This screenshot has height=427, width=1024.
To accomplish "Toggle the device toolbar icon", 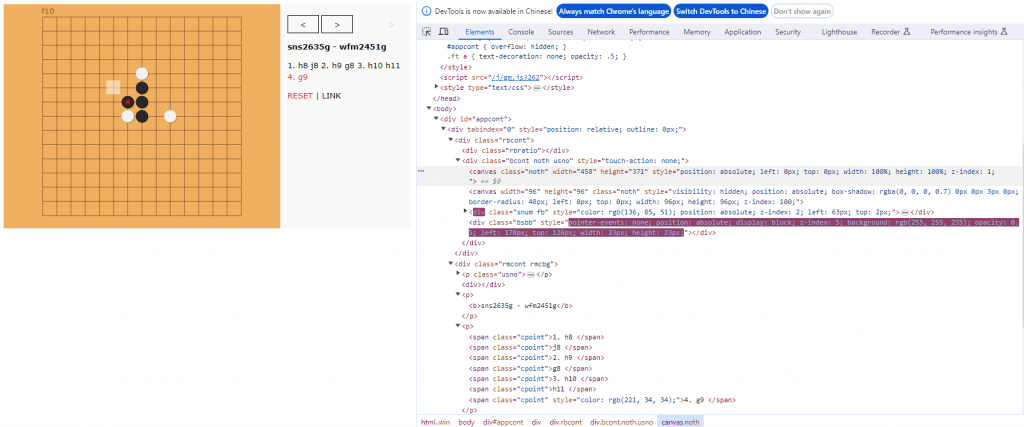I will pyautogui.click(x=443, y=32).
